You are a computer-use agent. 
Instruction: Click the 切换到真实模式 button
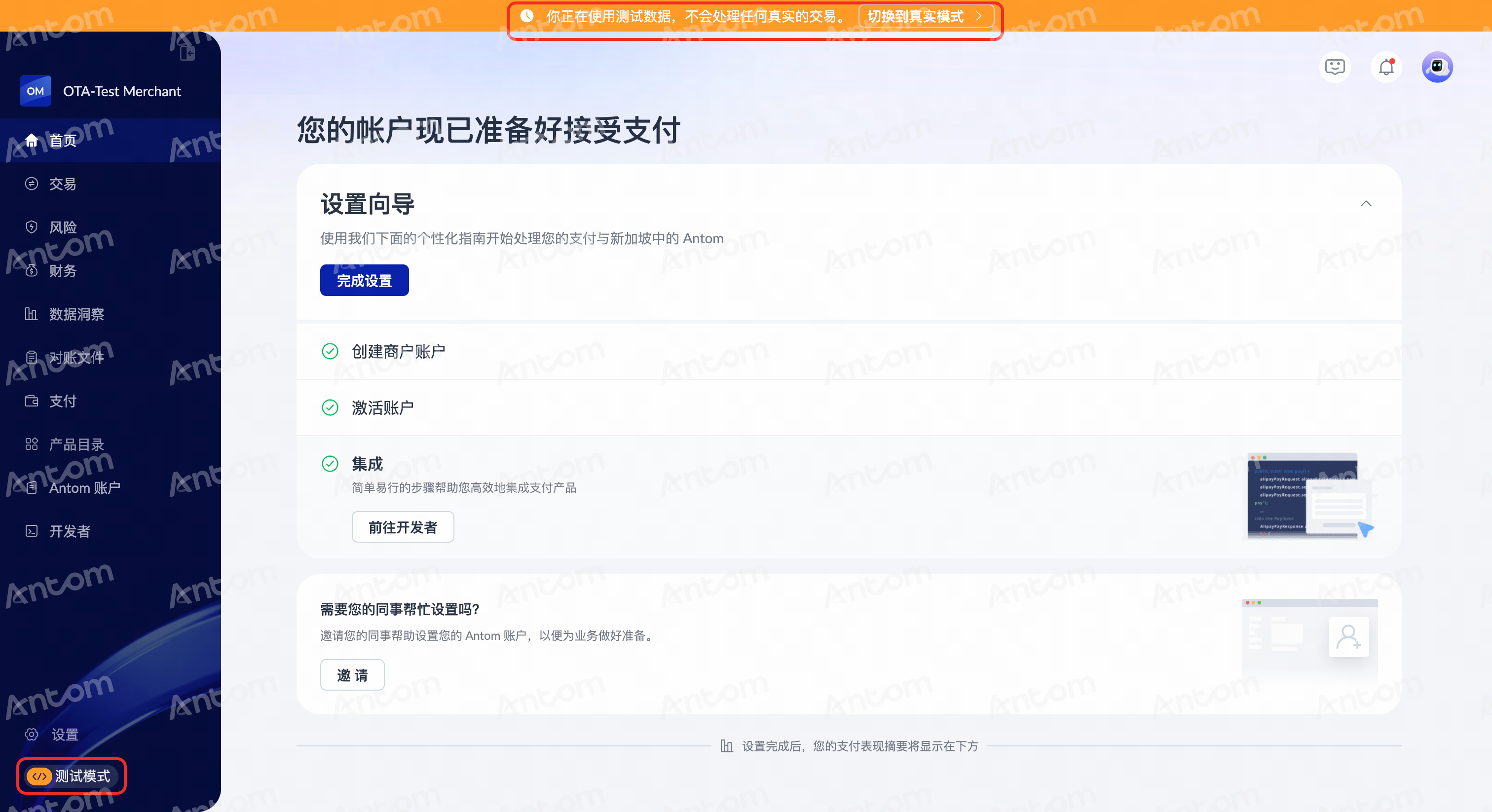(x=926, y=16)
